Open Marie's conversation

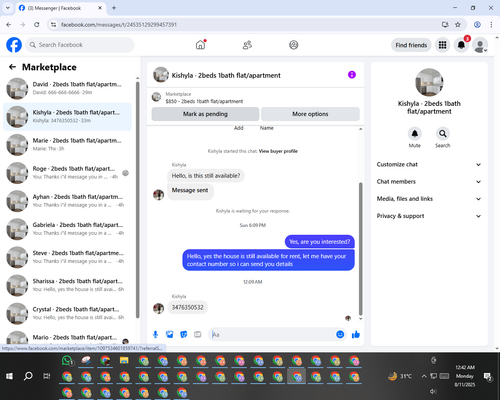[x=68, y=145]
